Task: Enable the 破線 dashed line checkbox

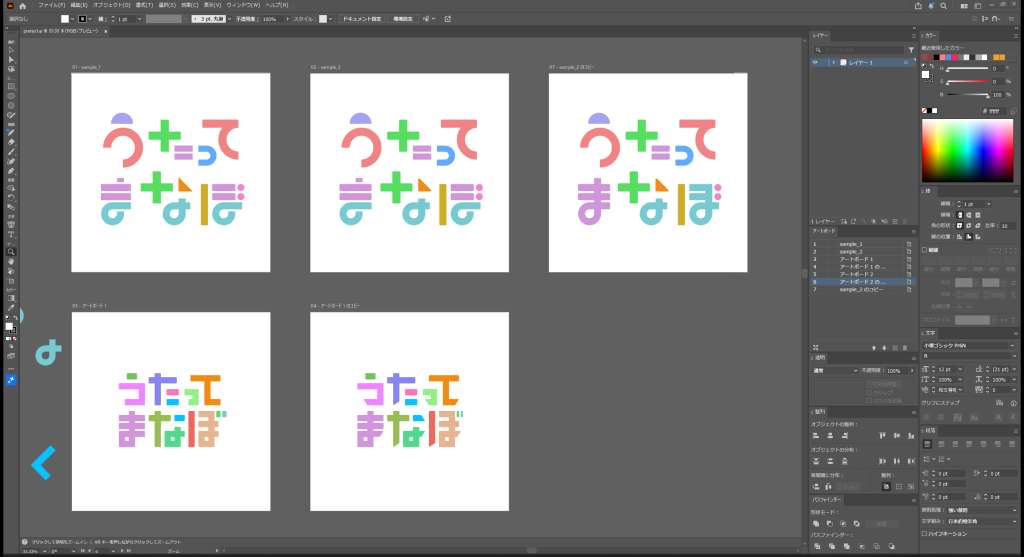Action: [x=925, y=251]
